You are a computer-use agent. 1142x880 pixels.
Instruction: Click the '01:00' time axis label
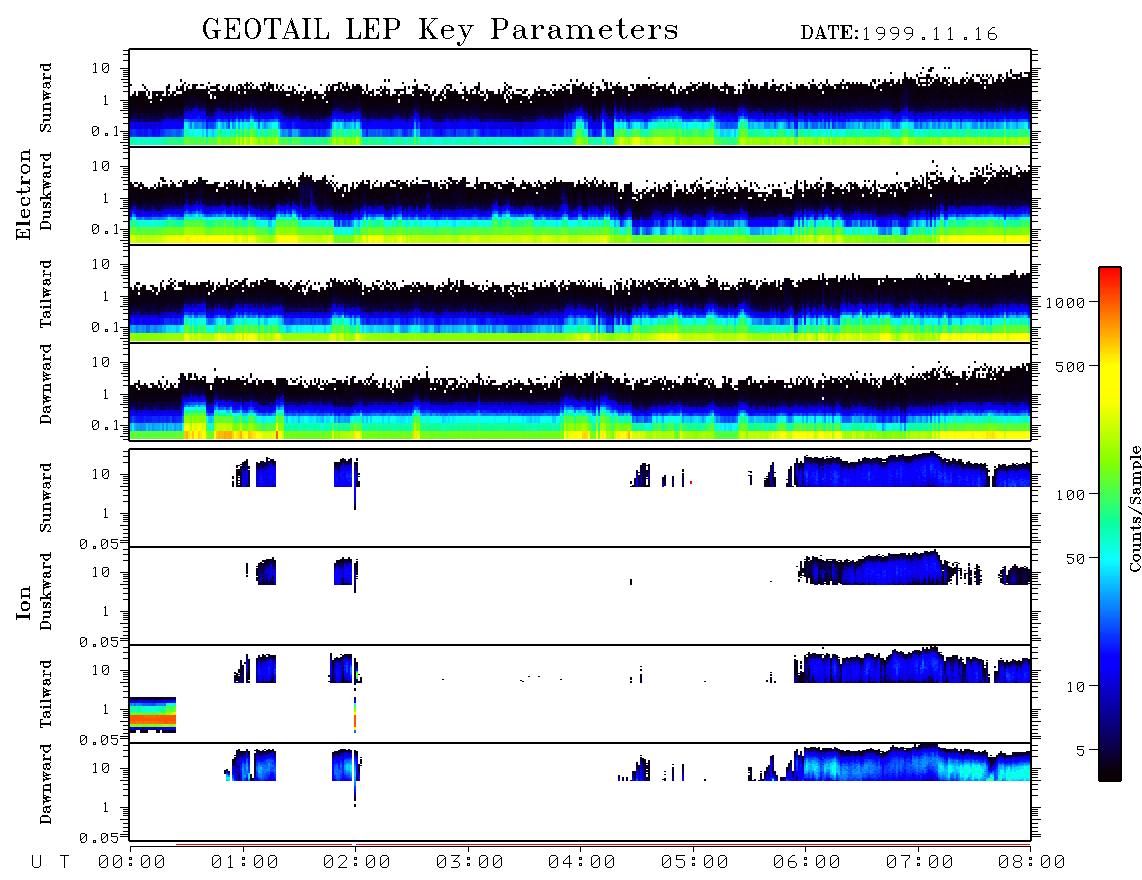244,863
